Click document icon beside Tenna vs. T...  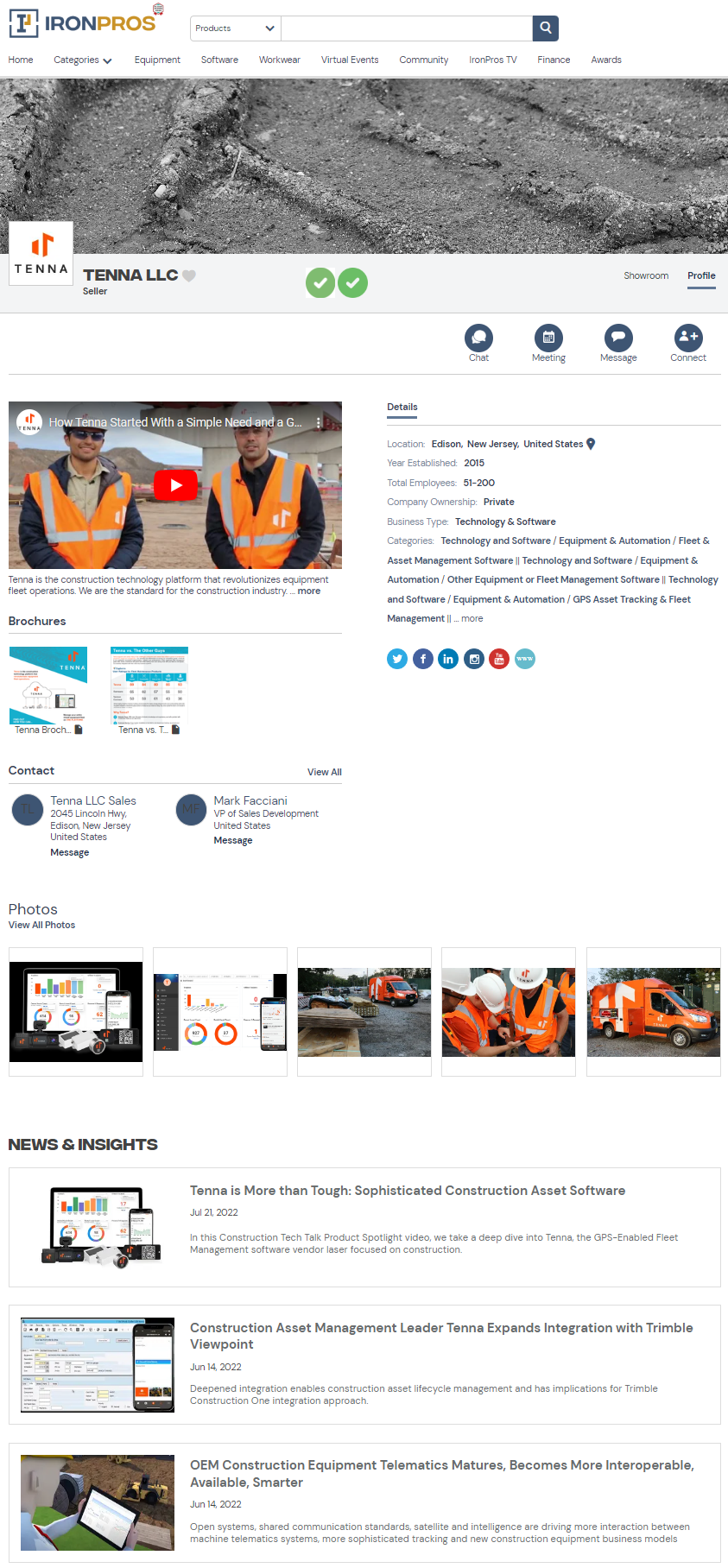pyautogui.click(x=176, y=730)
